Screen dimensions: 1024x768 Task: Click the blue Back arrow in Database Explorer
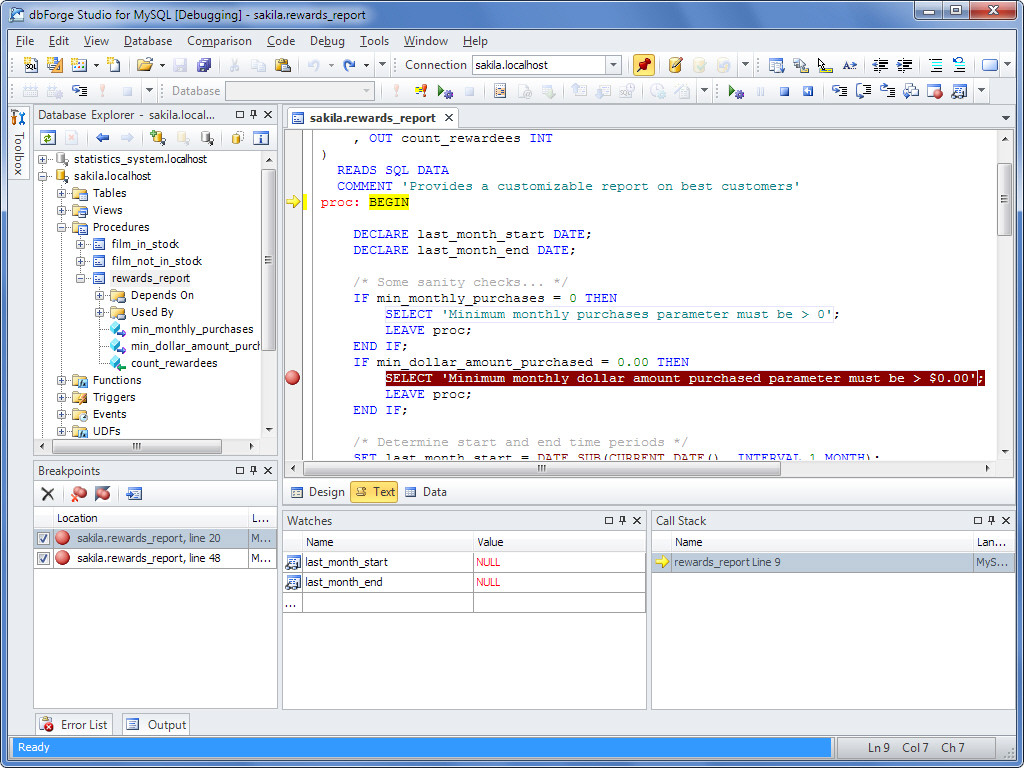tap(103, 138)
